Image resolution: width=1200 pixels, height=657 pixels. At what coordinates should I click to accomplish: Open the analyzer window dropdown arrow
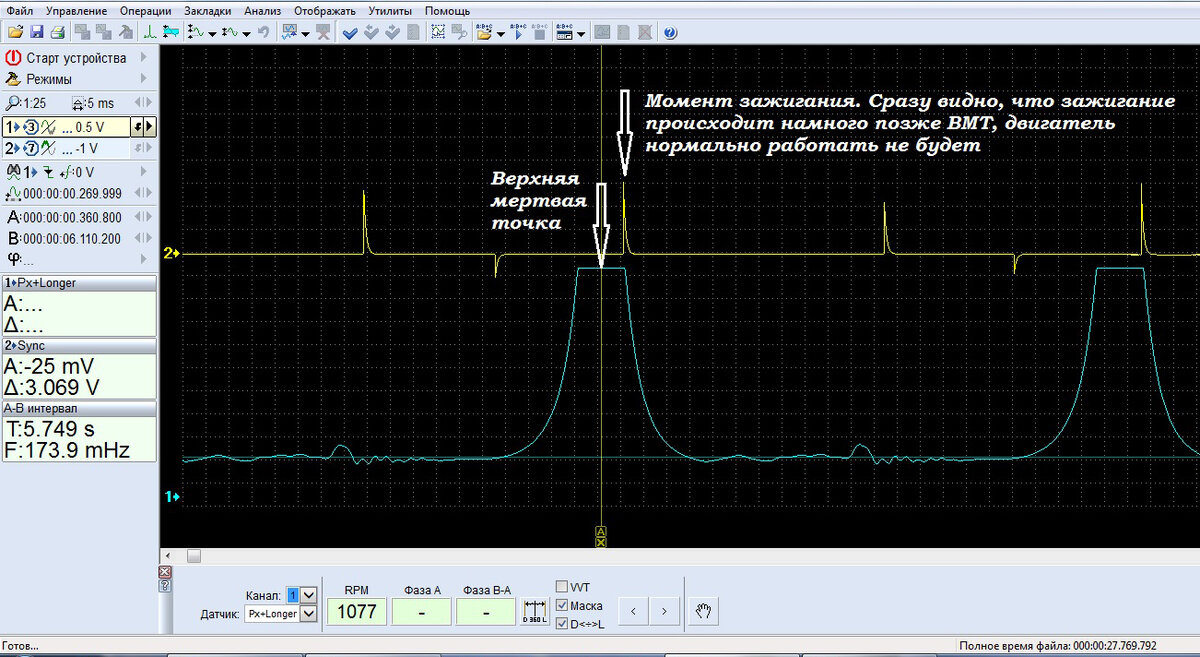[305, 34]
